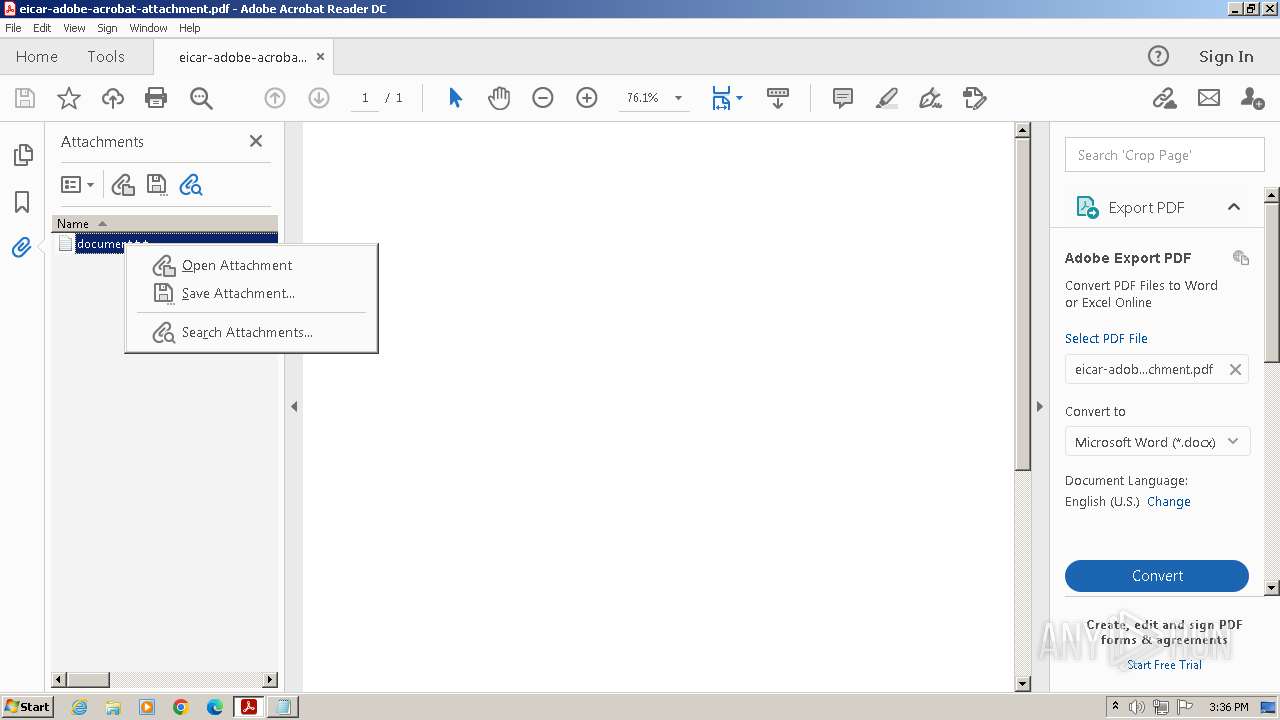Click the Convert button
Image resolution: width=1280 pixels, height=720 pixels.
(1157, 576)
